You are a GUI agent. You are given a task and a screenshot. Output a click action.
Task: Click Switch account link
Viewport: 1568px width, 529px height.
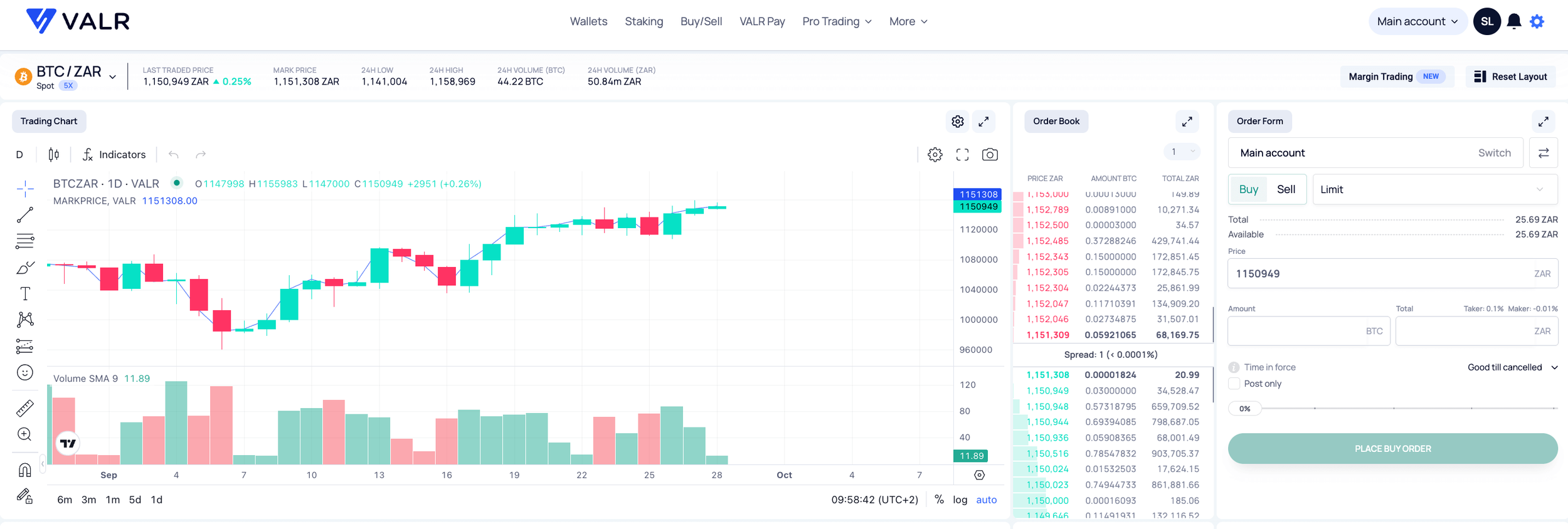(1494, 153)
